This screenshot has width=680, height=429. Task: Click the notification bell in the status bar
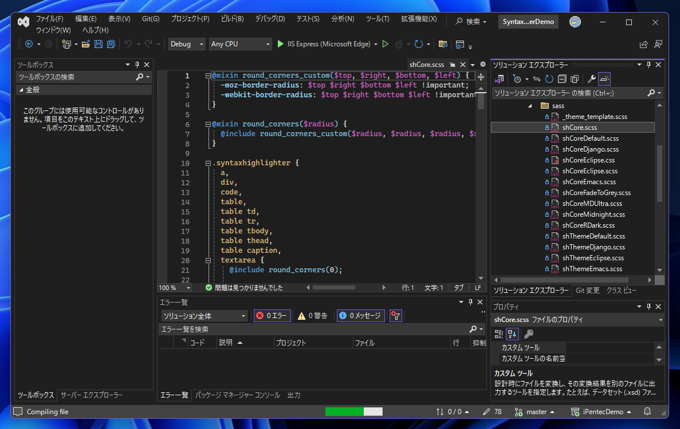click(x=647, y=411)
